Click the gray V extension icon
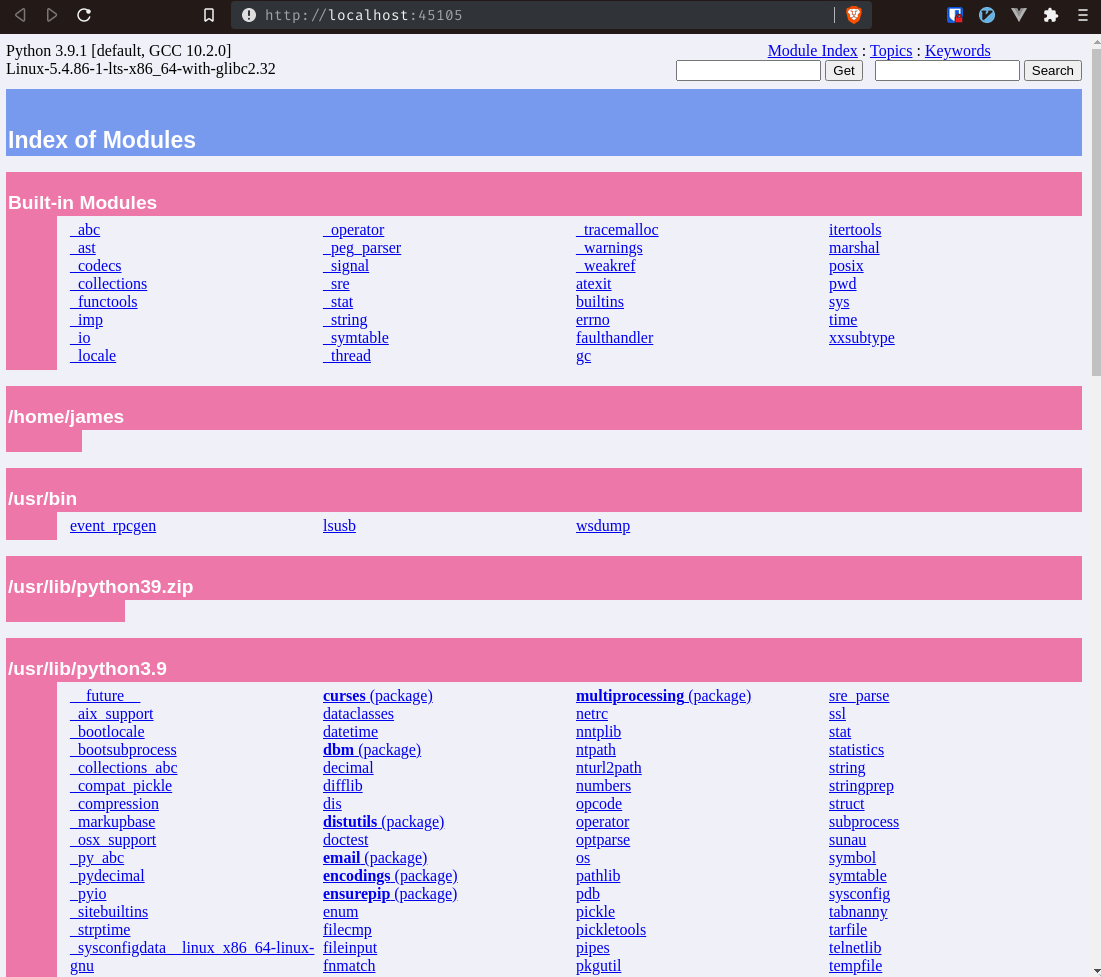Image resolution: width=1101 pixels, height=977 pixels. (1019, 15)
